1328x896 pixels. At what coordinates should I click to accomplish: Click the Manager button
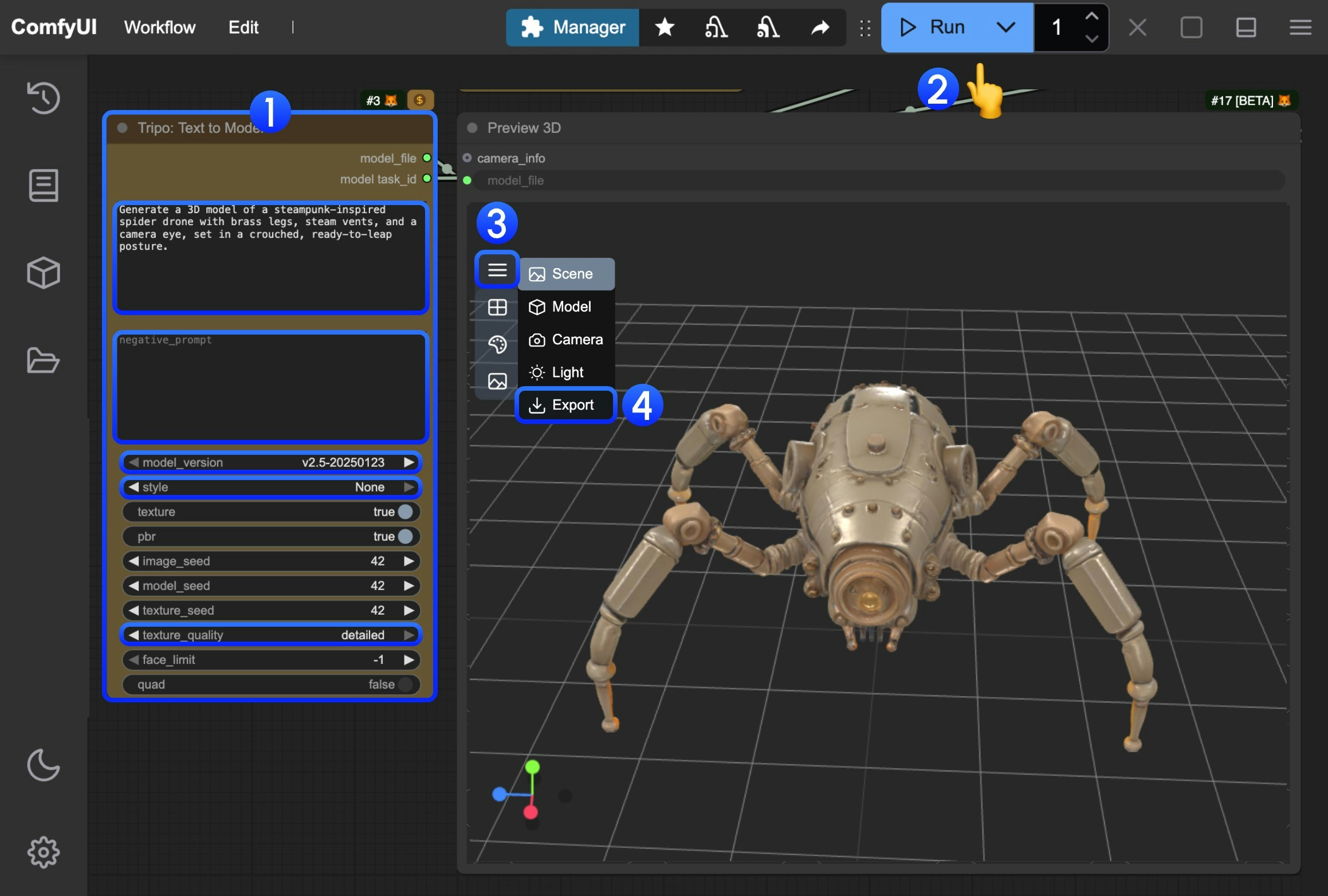(572, 27)
